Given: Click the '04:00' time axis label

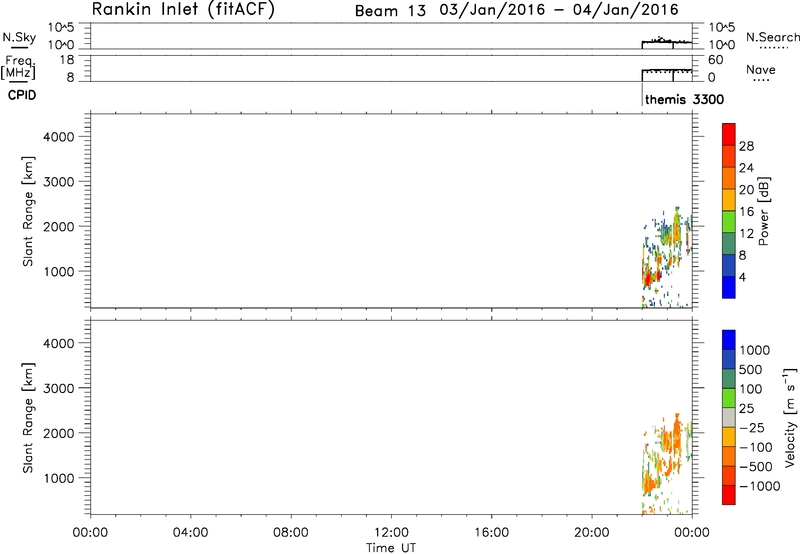Looking at the screenshot, I should pos(190,533).
